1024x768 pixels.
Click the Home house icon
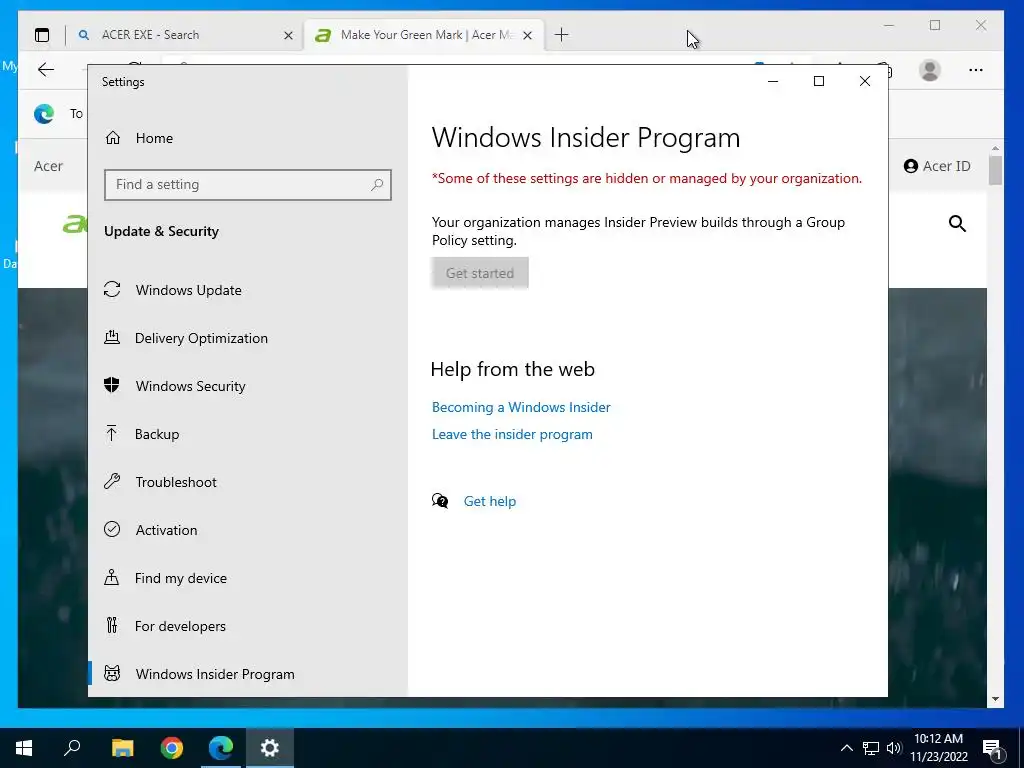pyautogui.click(x=113, y=138)
